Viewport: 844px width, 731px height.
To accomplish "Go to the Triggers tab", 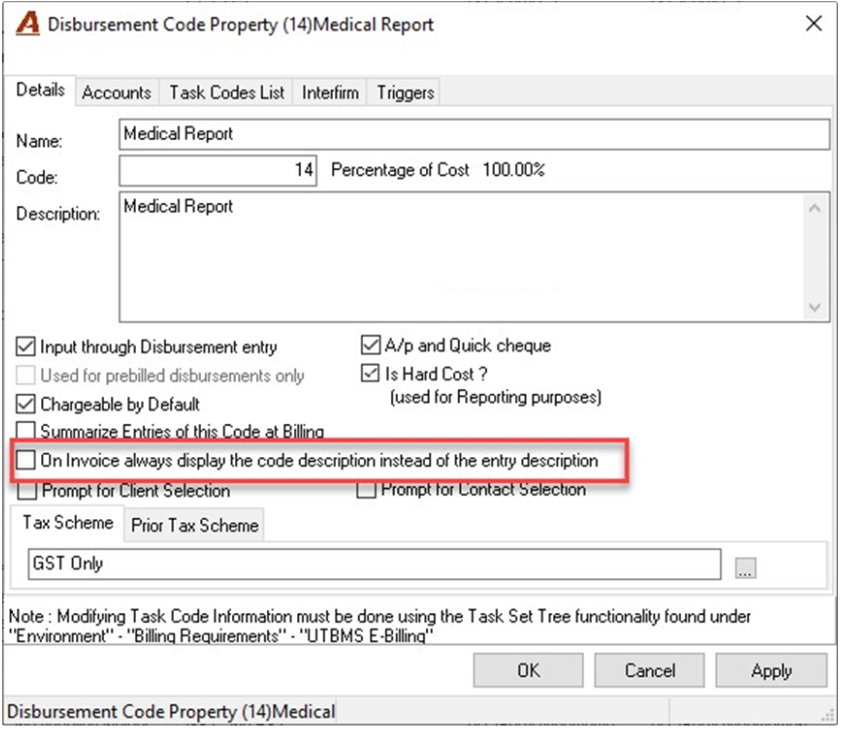I will pyautogui.click(x=405, y=93).
